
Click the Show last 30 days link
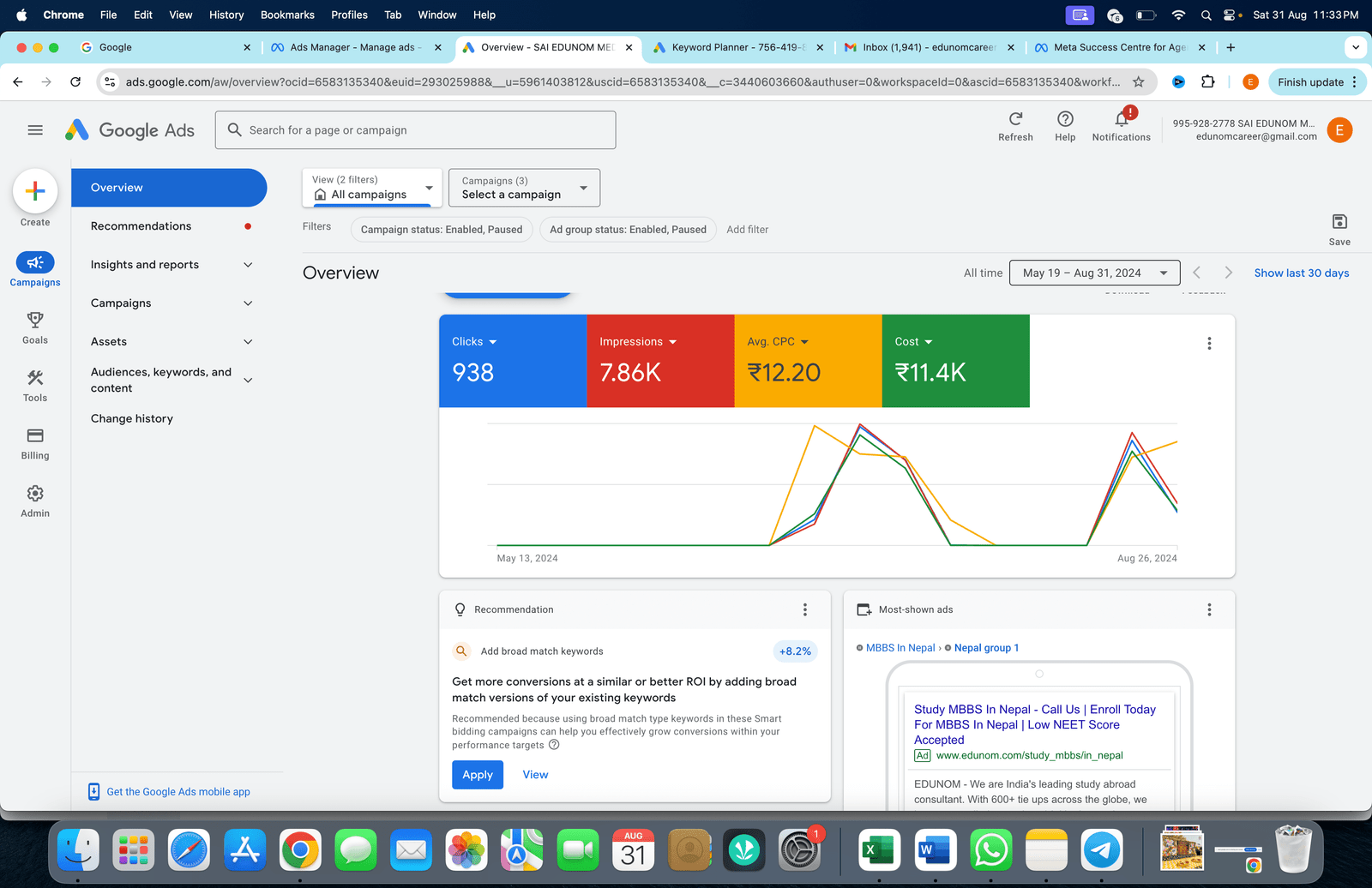point(1301,273)
